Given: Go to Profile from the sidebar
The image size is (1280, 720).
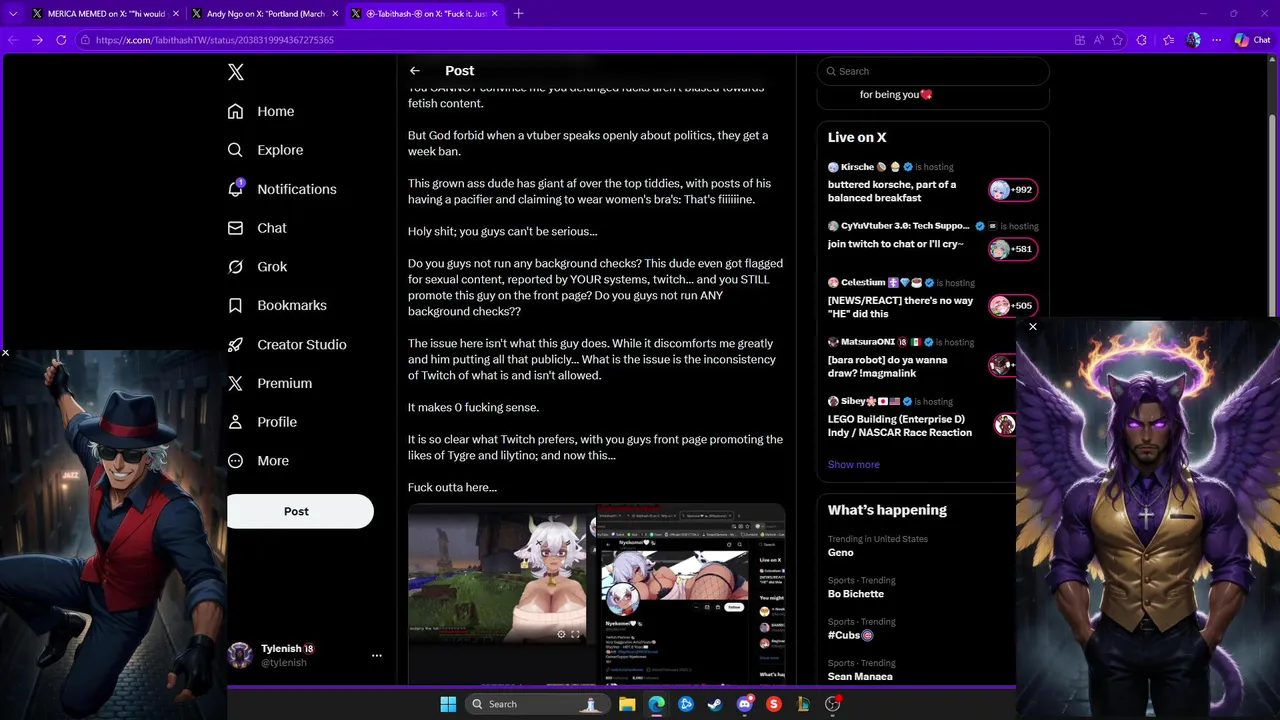Looking at the screenshot, I should (262, 422).
